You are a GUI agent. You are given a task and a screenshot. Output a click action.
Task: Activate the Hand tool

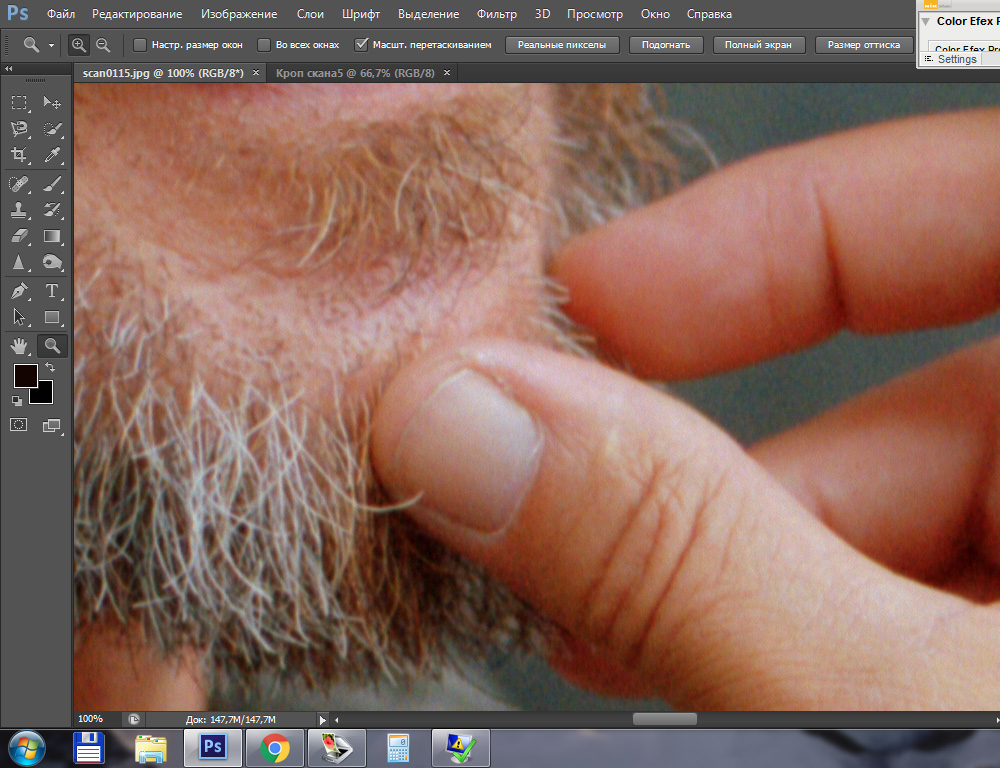pos(19,346)
